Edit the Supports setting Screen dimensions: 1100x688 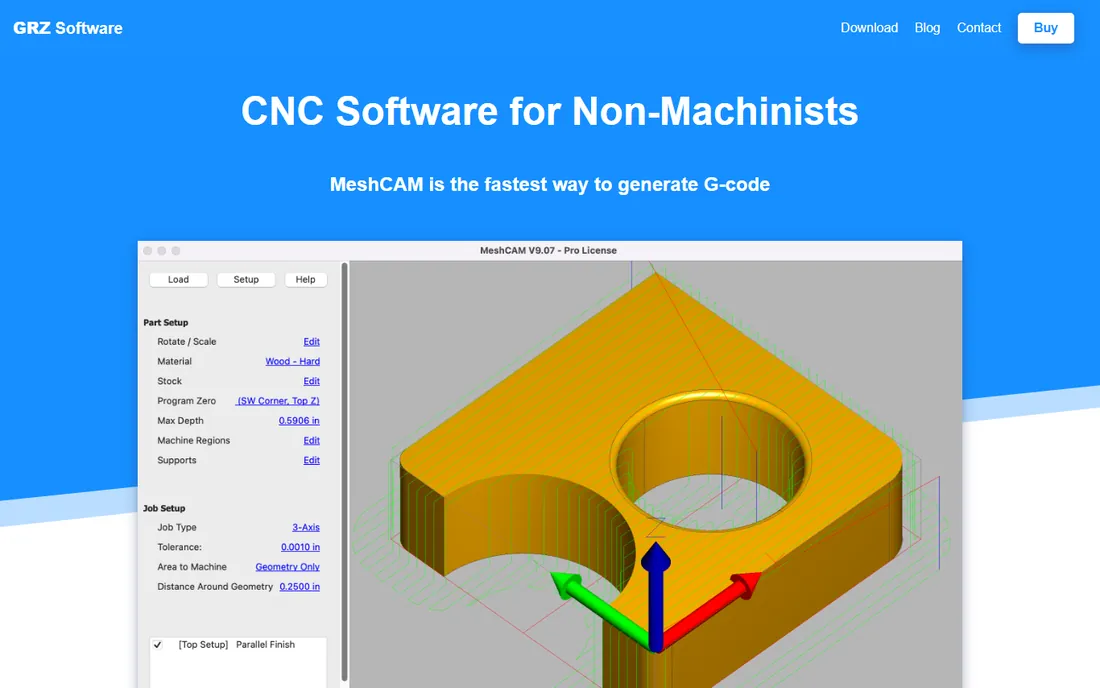(x=311, y=460)
